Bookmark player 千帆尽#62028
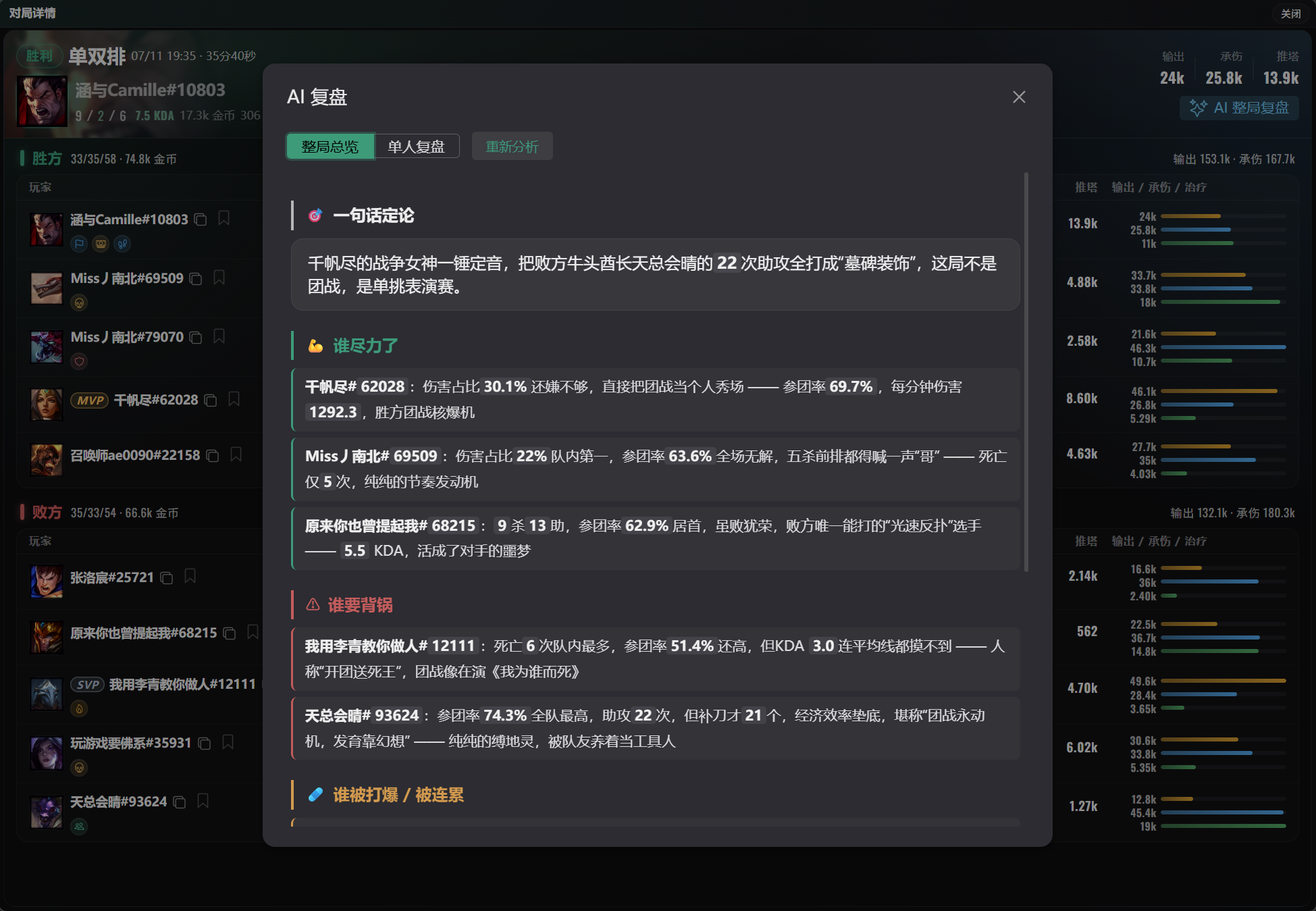The image size is (1316, 911). [234, 399]
